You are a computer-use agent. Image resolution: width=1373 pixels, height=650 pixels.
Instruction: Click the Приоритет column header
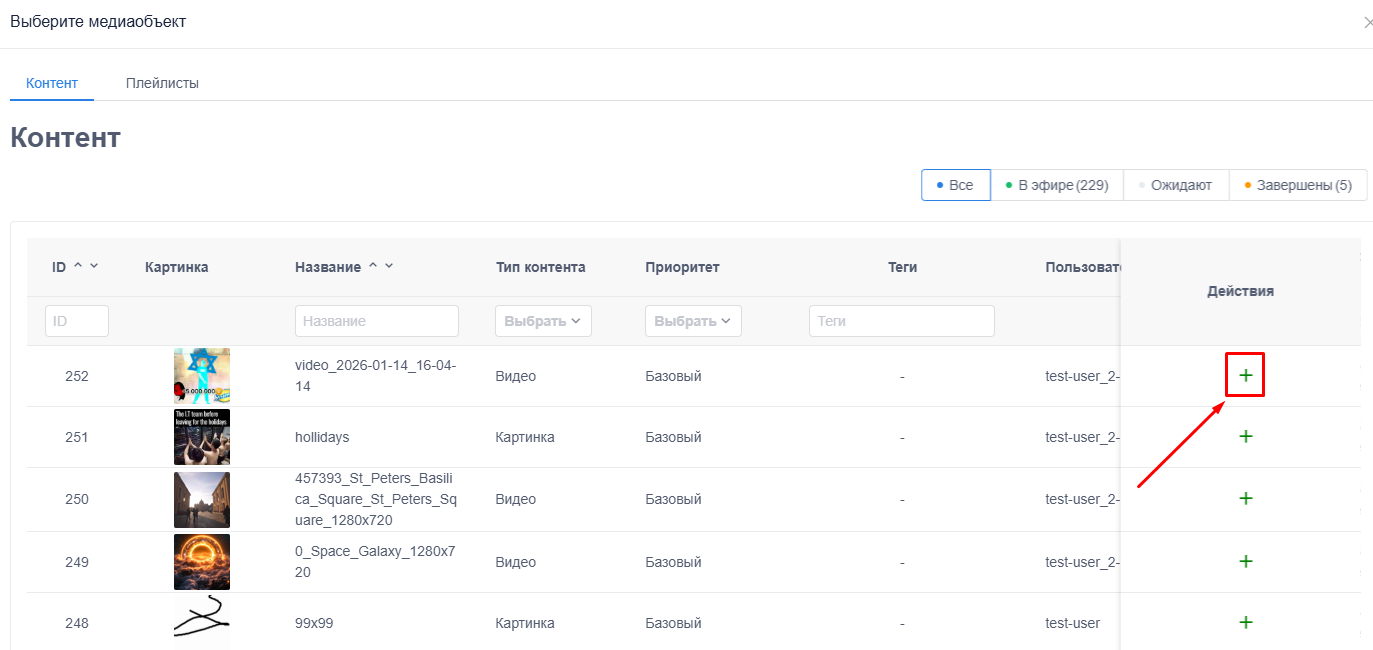(683, 267)
